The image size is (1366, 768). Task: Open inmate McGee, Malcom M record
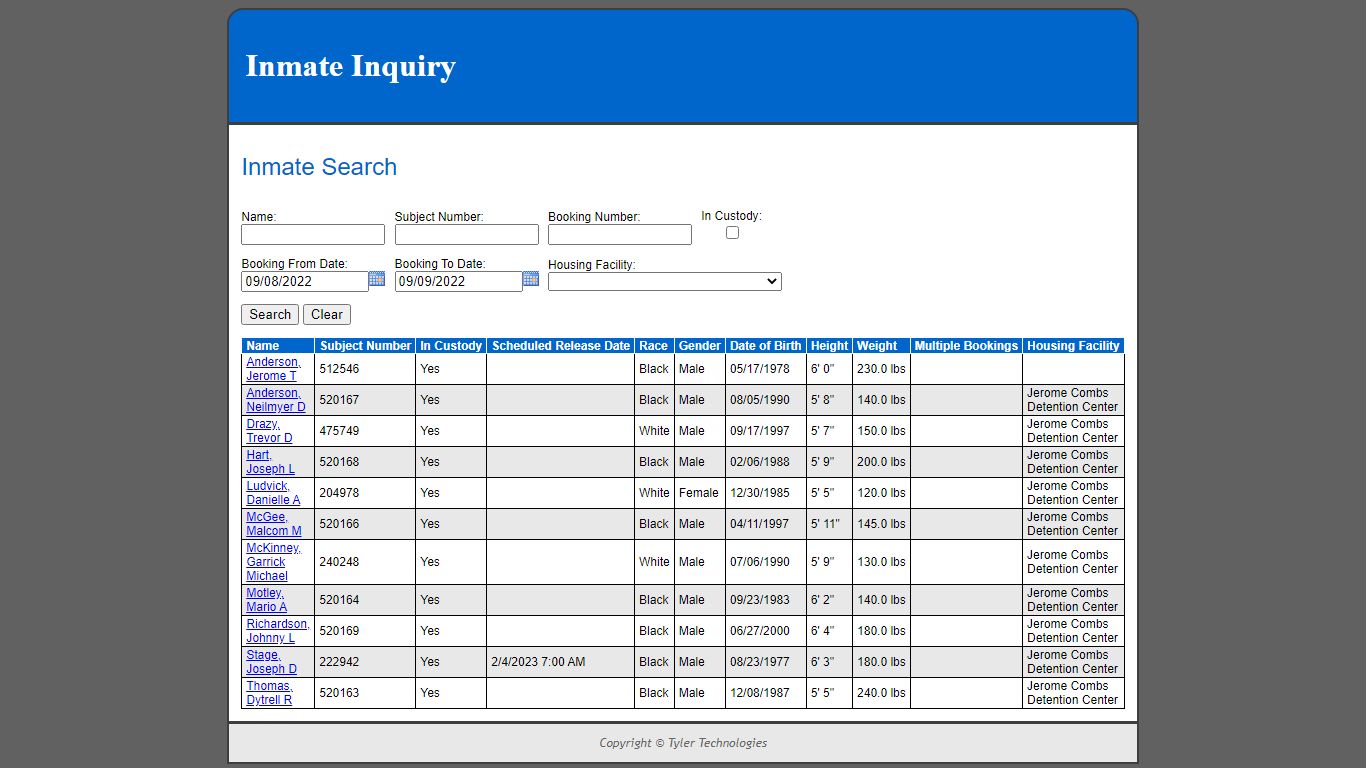click(x=274, y=524)
